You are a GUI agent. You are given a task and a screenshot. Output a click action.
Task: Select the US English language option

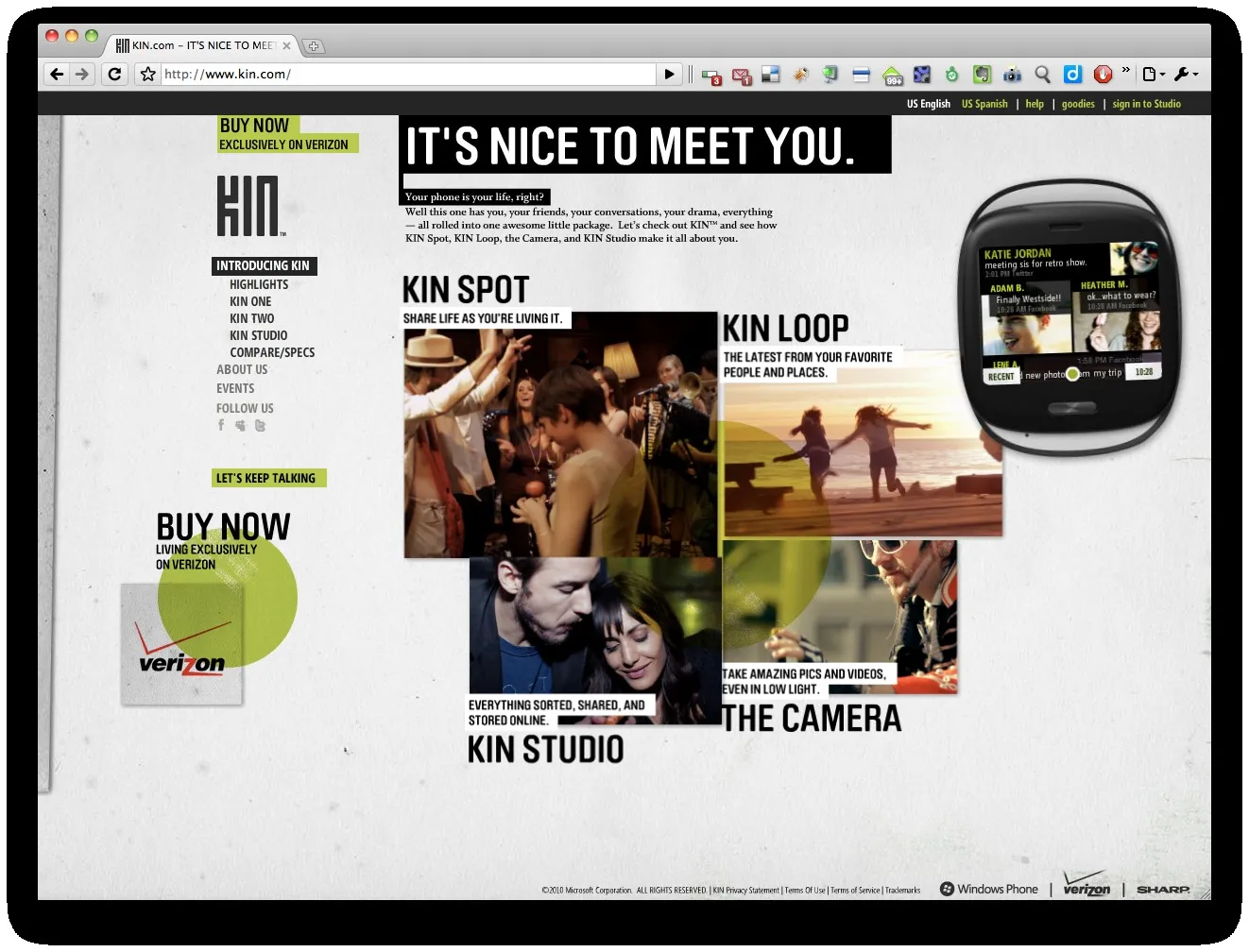(929, 104)
